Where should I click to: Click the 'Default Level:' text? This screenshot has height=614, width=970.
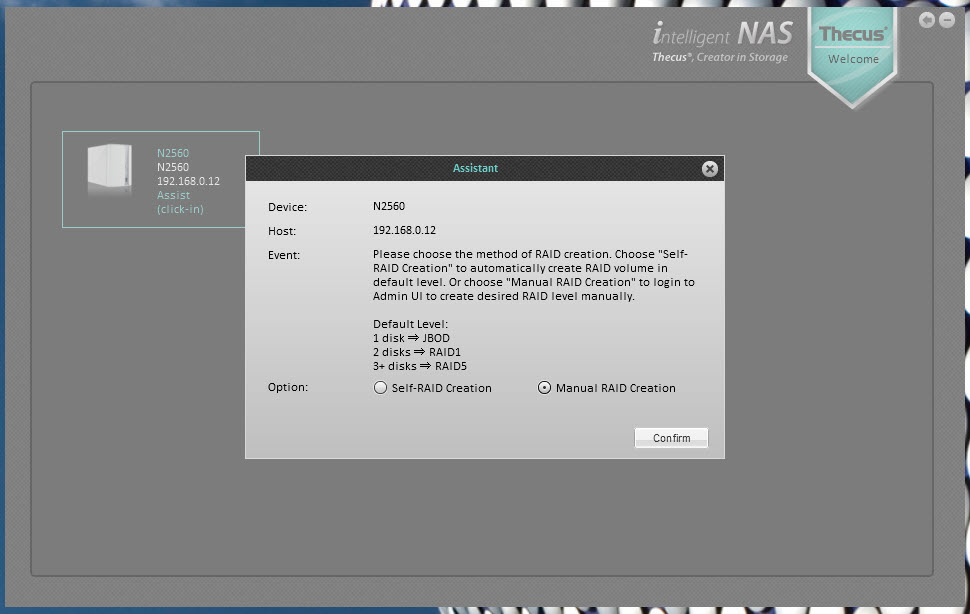pos(410,324)
